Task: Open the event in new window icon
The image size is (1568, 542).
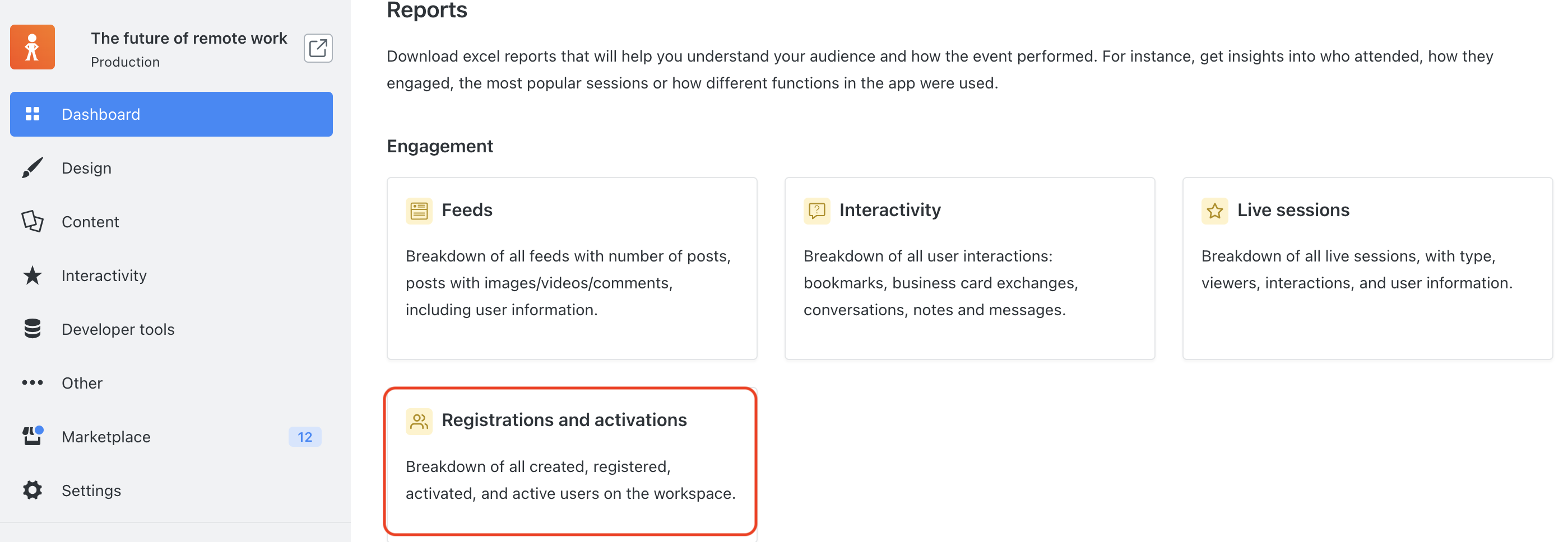Action: coord(318,48)
